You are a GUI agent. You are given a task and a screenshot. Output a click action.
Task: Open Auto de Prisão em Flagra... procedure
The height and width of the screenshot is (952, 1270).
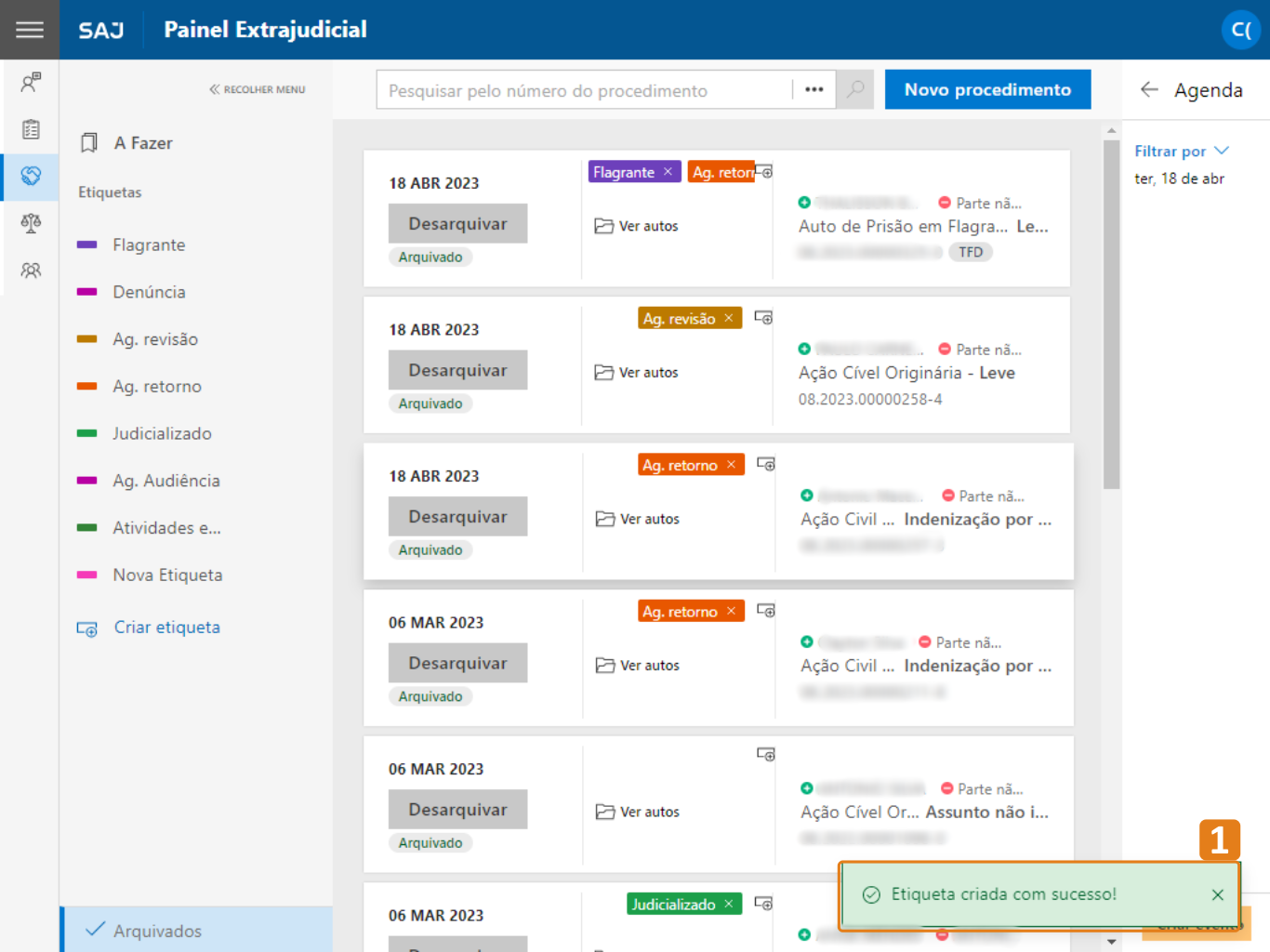pyautogui.click(x=903, y=226)
